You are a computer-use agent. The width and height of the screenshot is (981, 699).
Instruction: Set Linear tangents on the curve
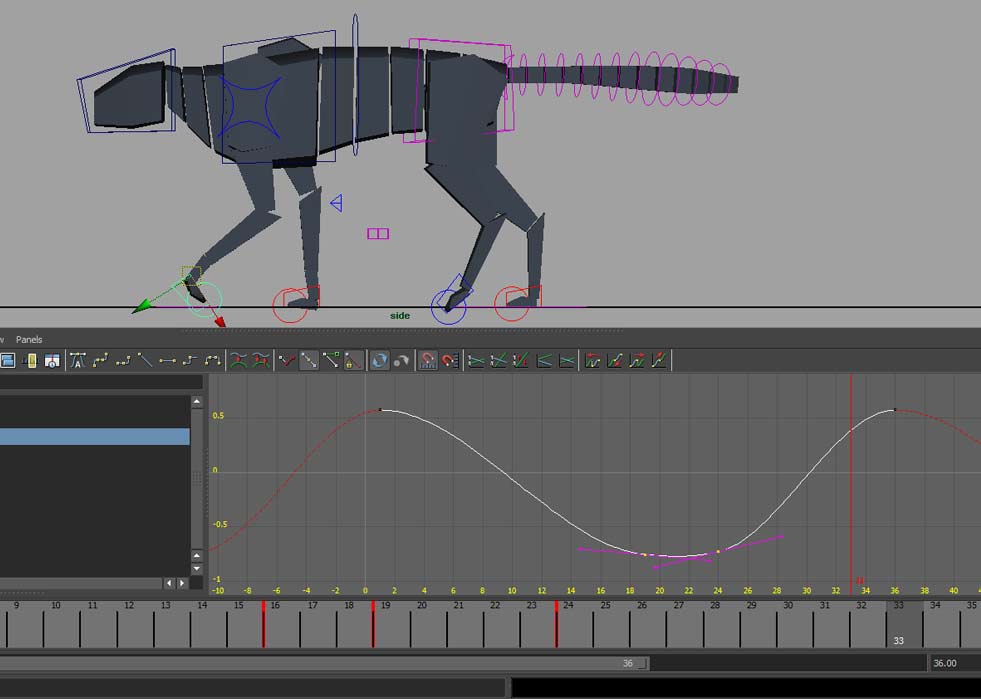(x=145, y=360)
